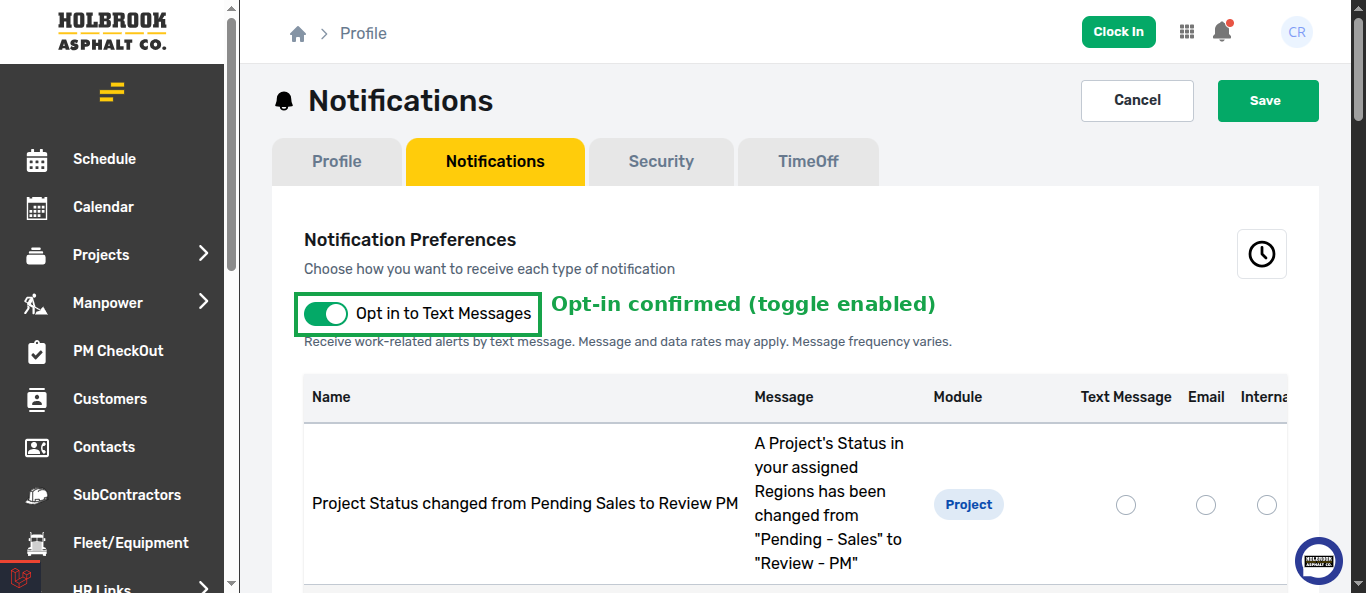This screenshot has height=593, width=1366.
Task: Open the TimeOff tab
Action: pos(808,162)
